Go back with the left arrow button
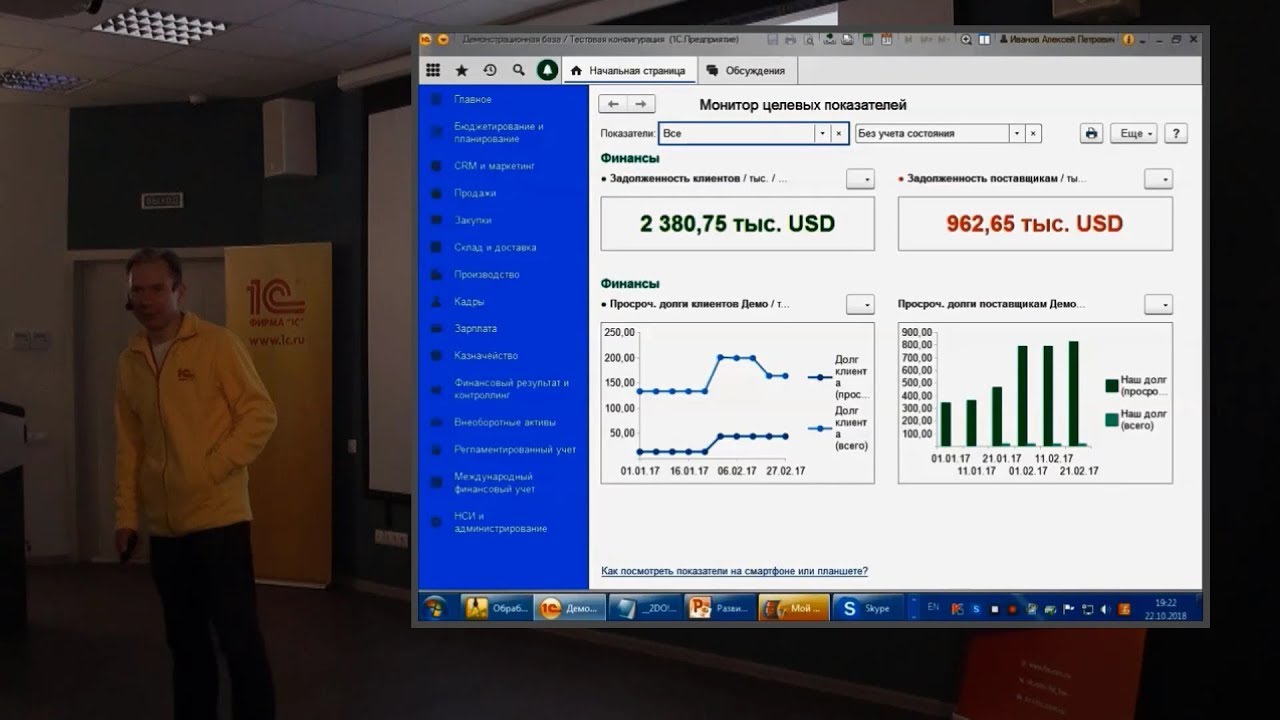This screenshot has width=1280, height=720. [613, 104]
